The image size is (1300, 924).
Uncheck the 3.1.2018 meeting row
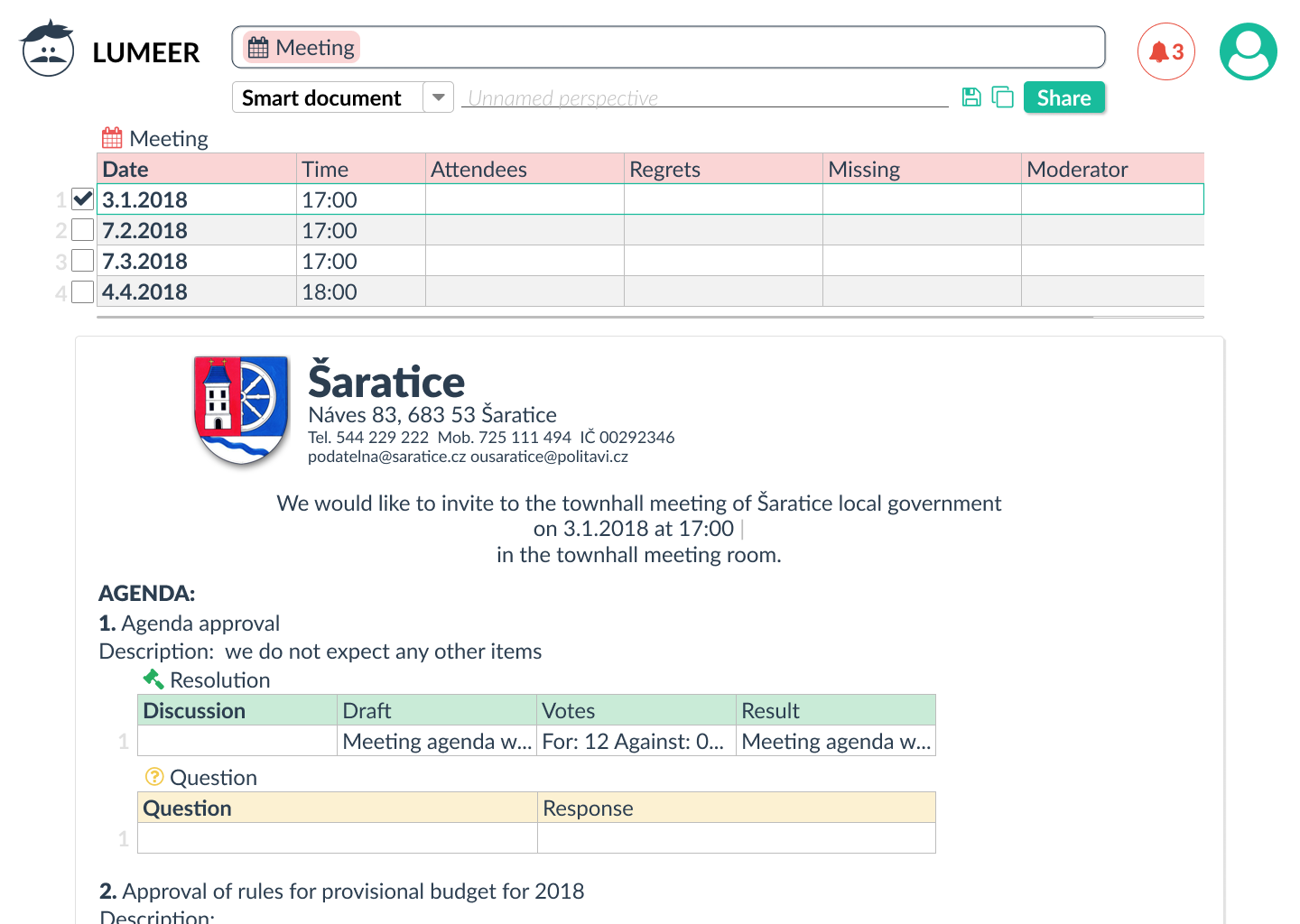click(x=82, y=199)
